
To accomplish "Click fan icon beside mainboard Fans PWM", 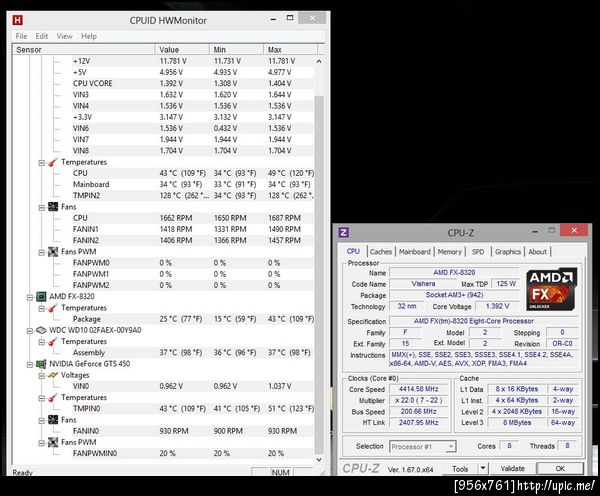I will (x=53, y=252).
